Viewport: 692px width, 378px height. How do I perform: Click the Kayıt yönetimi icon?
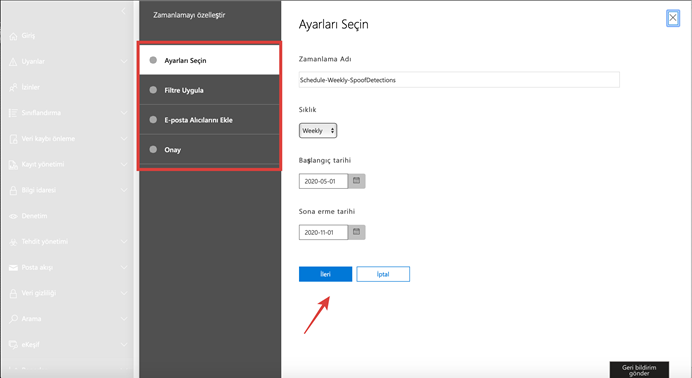point(13,165)
